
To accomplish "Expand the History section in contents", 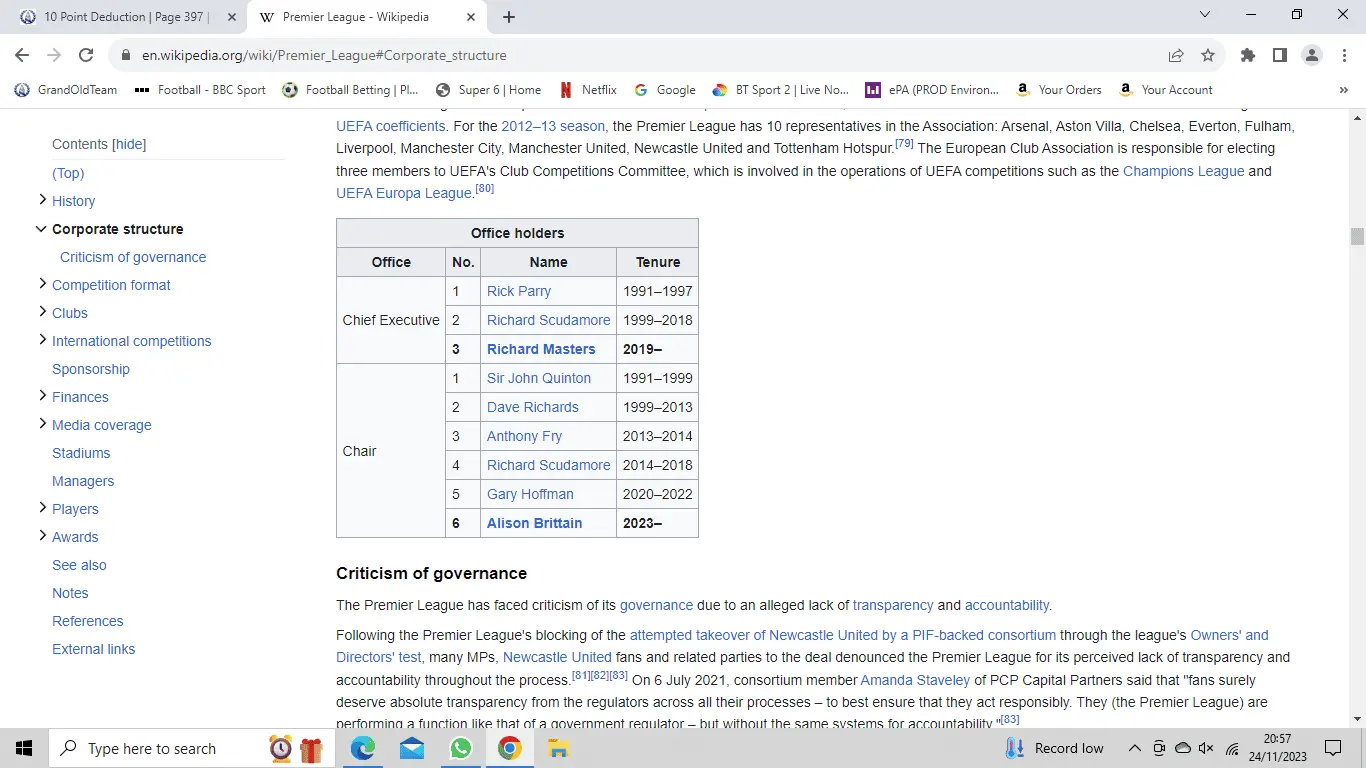I will click(x=41, y=200).
